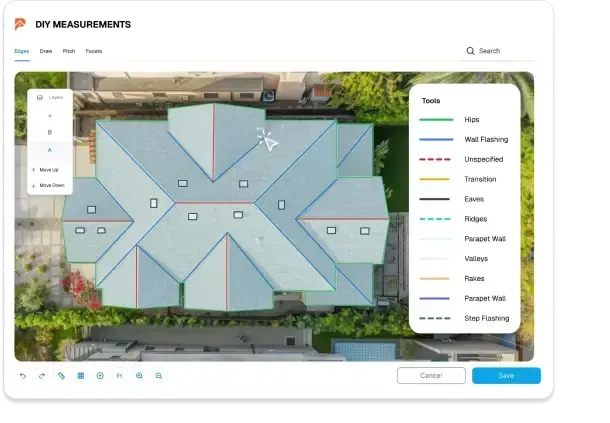Select layer B in Layers panel
610x423 pixels.
click(x=50, y=132)
